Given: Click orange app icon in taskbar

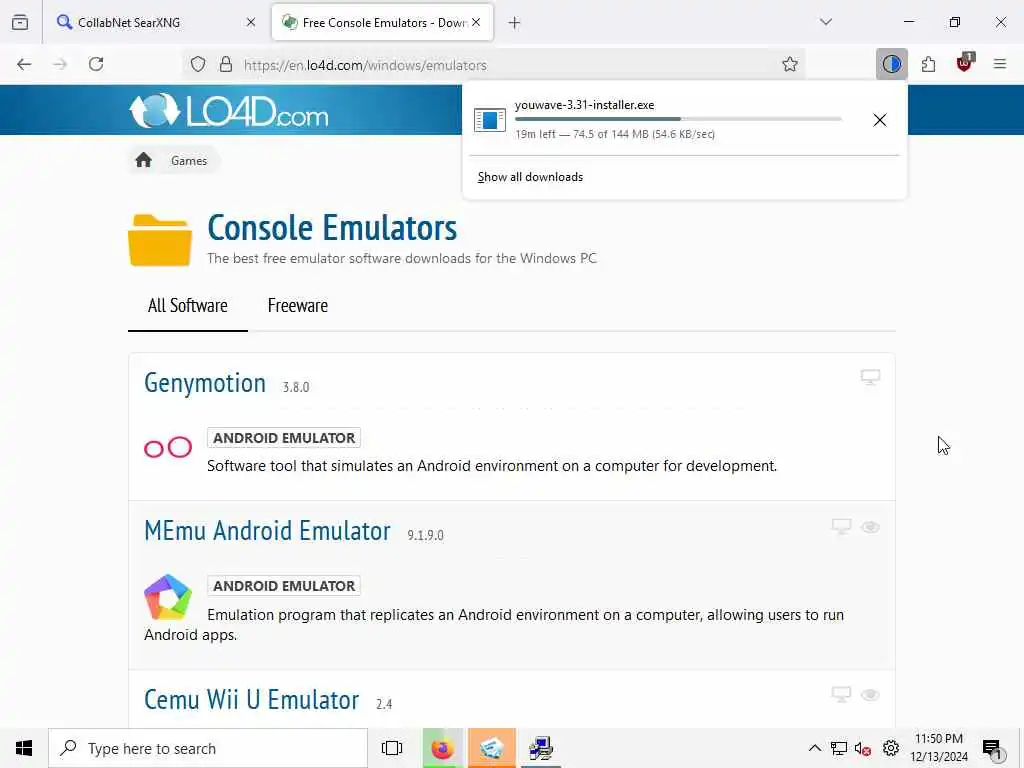Looking at the screenshot, I should point(491,748).
